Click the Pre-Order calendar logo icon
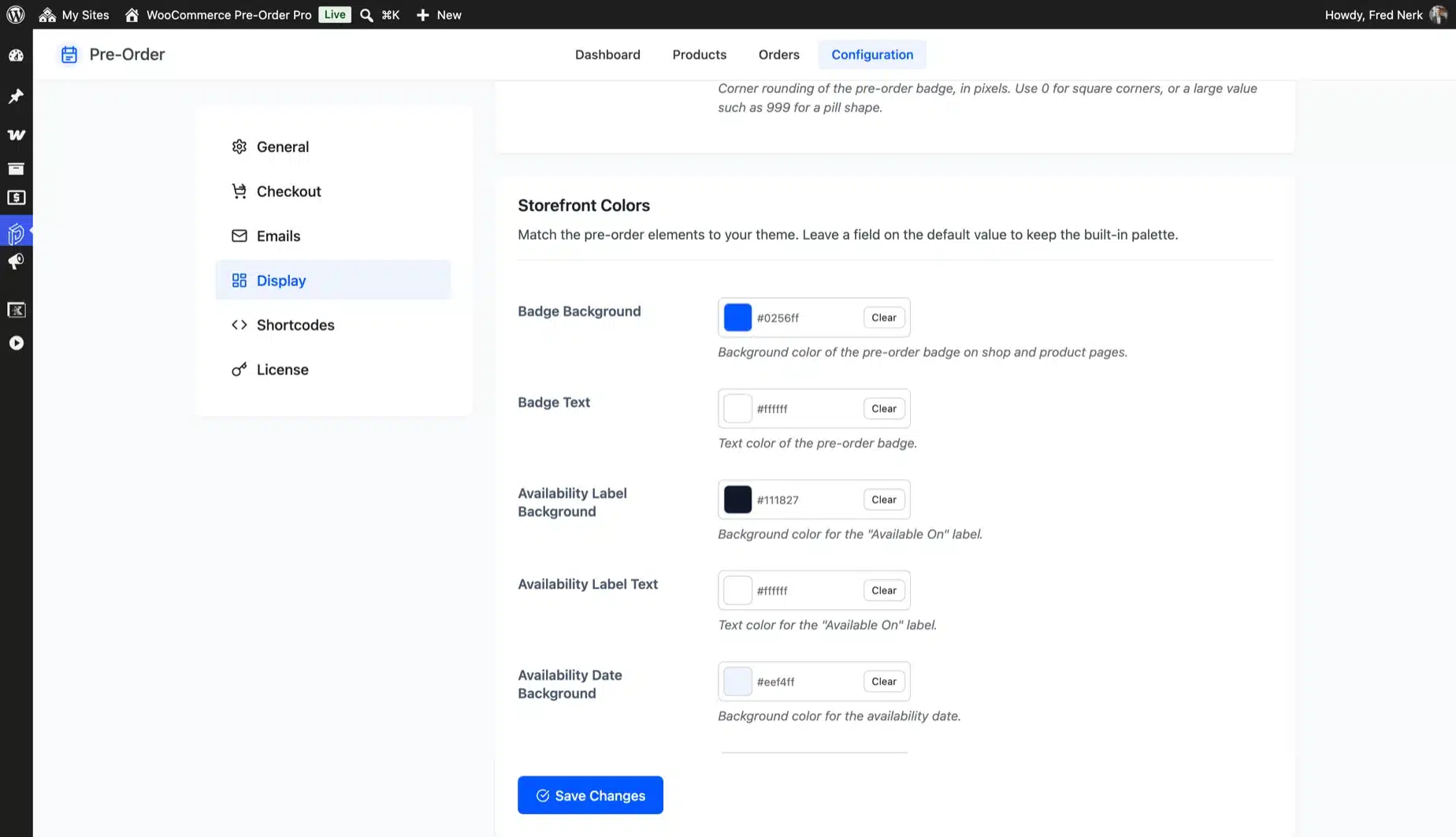1456x837 pixels. tap(69, 54)
